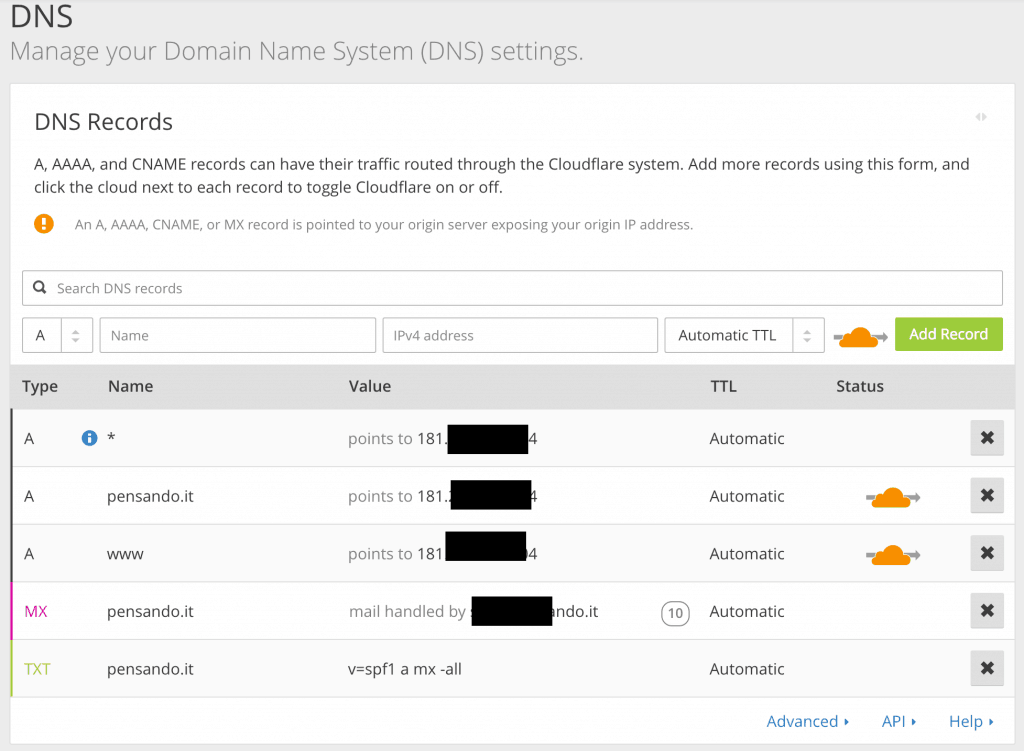
Task: Click the DNS Records heading
Action: point(102,121)
